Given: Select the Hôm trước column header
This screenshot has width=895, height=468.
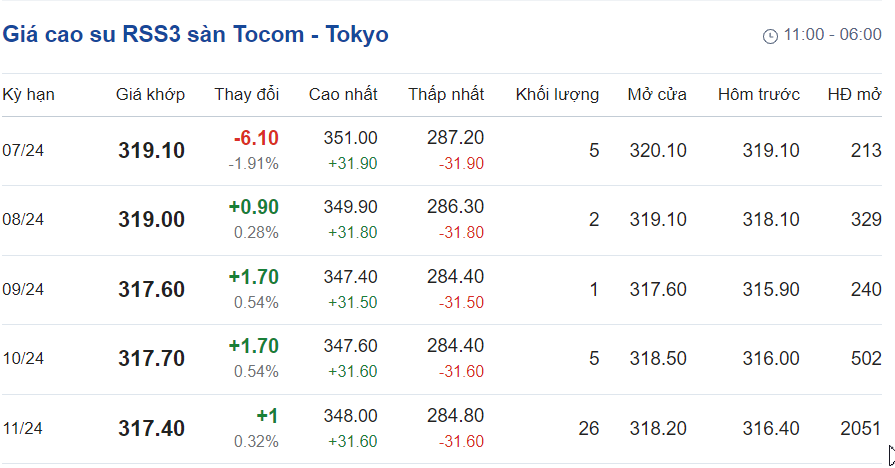Looking at the screenshot, I should 758,95.
